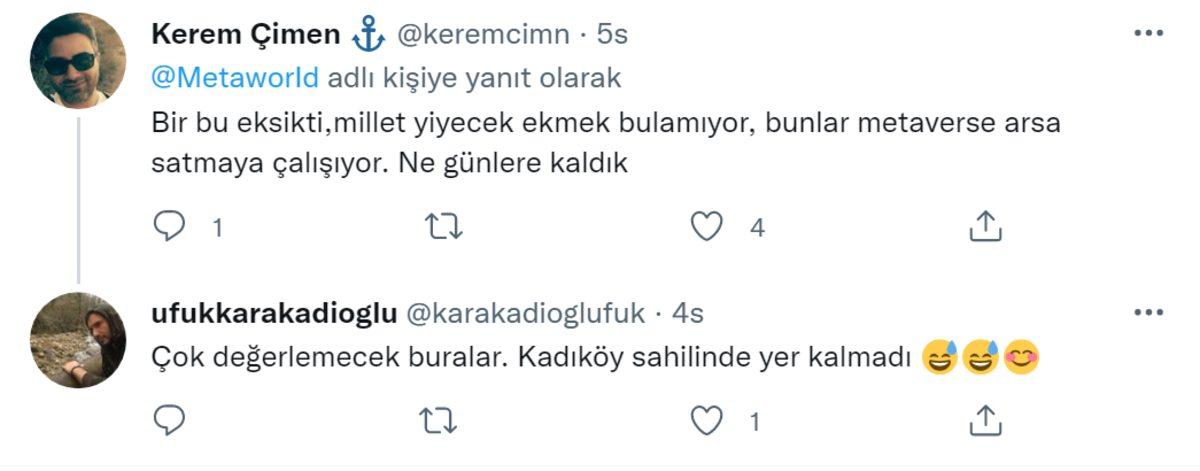Open Kerem Çimen's profile picture

(78, 62)
